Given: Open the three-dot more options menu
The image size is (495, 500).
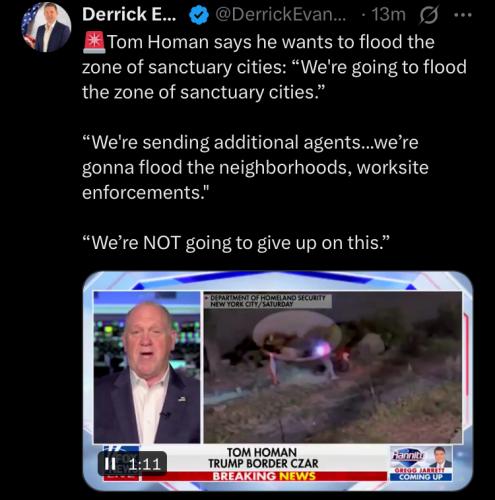Looking at the screenshot, I should tap(464, 15).
